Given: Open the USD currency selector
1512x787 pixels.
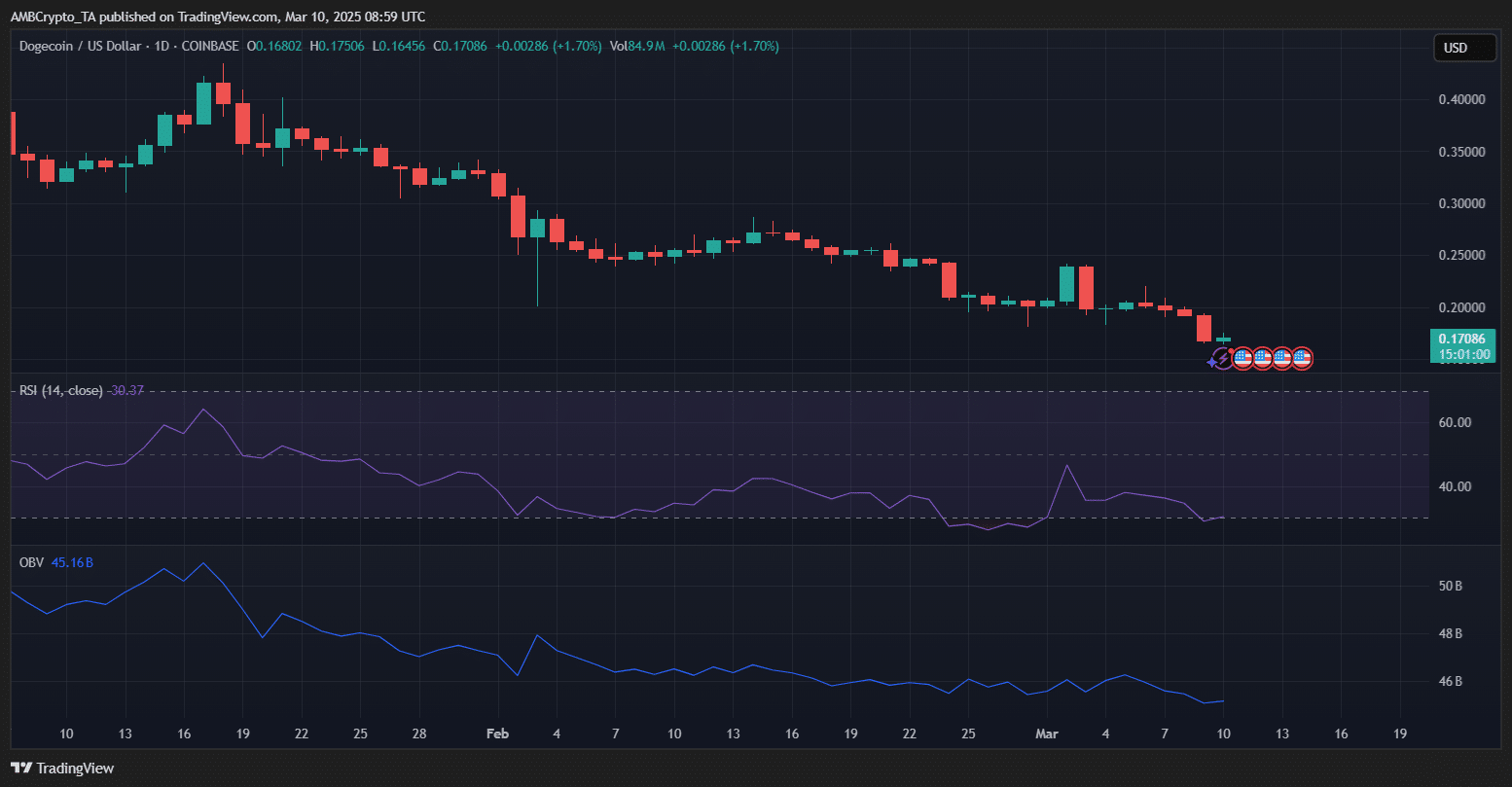Looking at the screenshot, I should tap(1464, 48).
